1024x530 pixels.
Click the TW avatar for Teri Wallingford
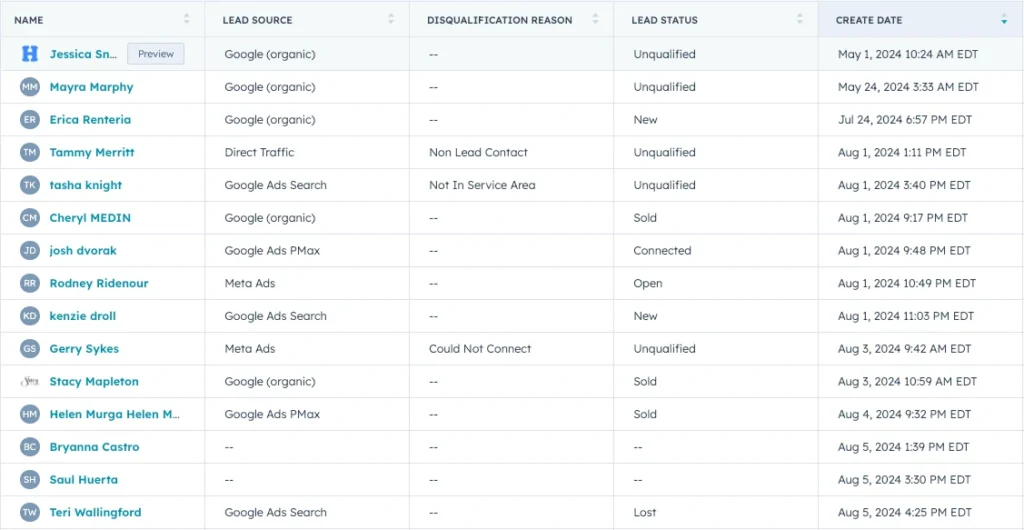pos(29,513)
